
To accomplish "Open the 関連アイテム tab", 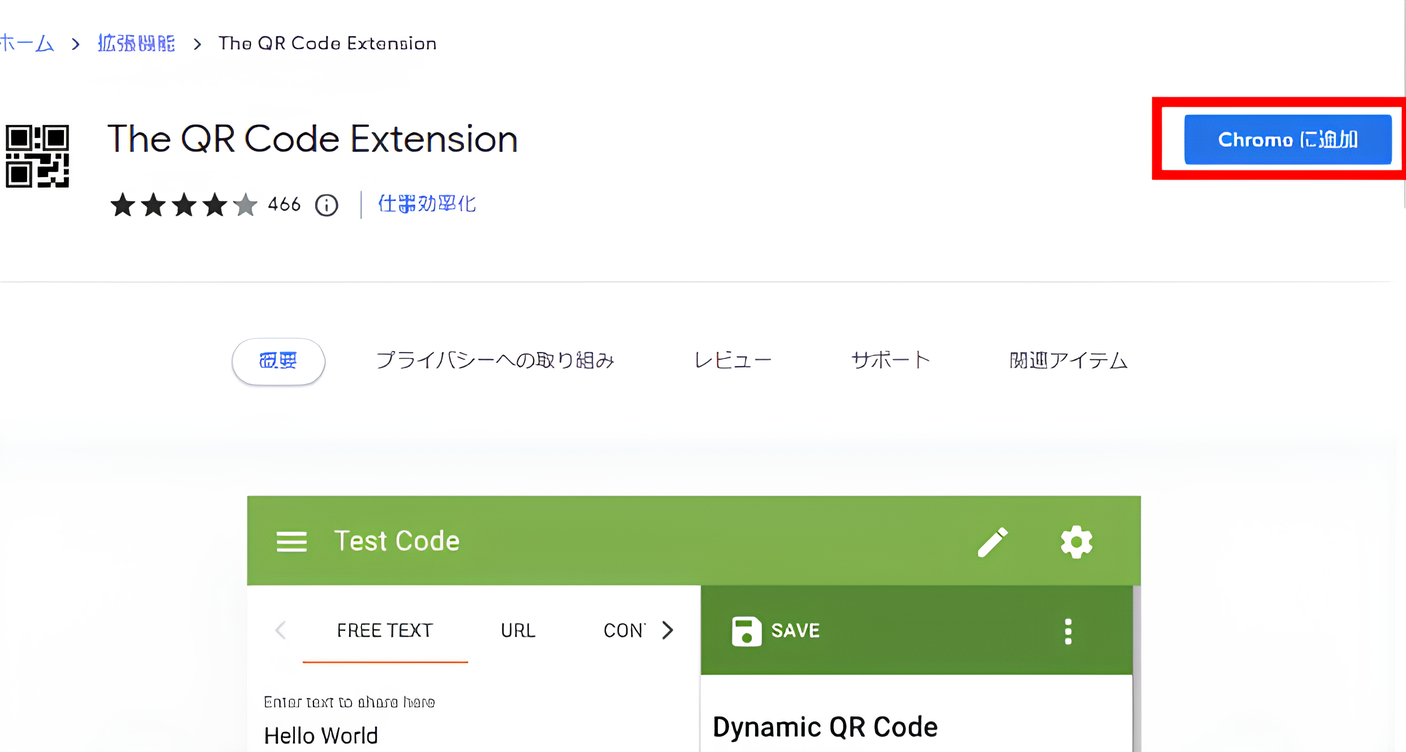I will pyautogui.click(x=1067, y=360).
